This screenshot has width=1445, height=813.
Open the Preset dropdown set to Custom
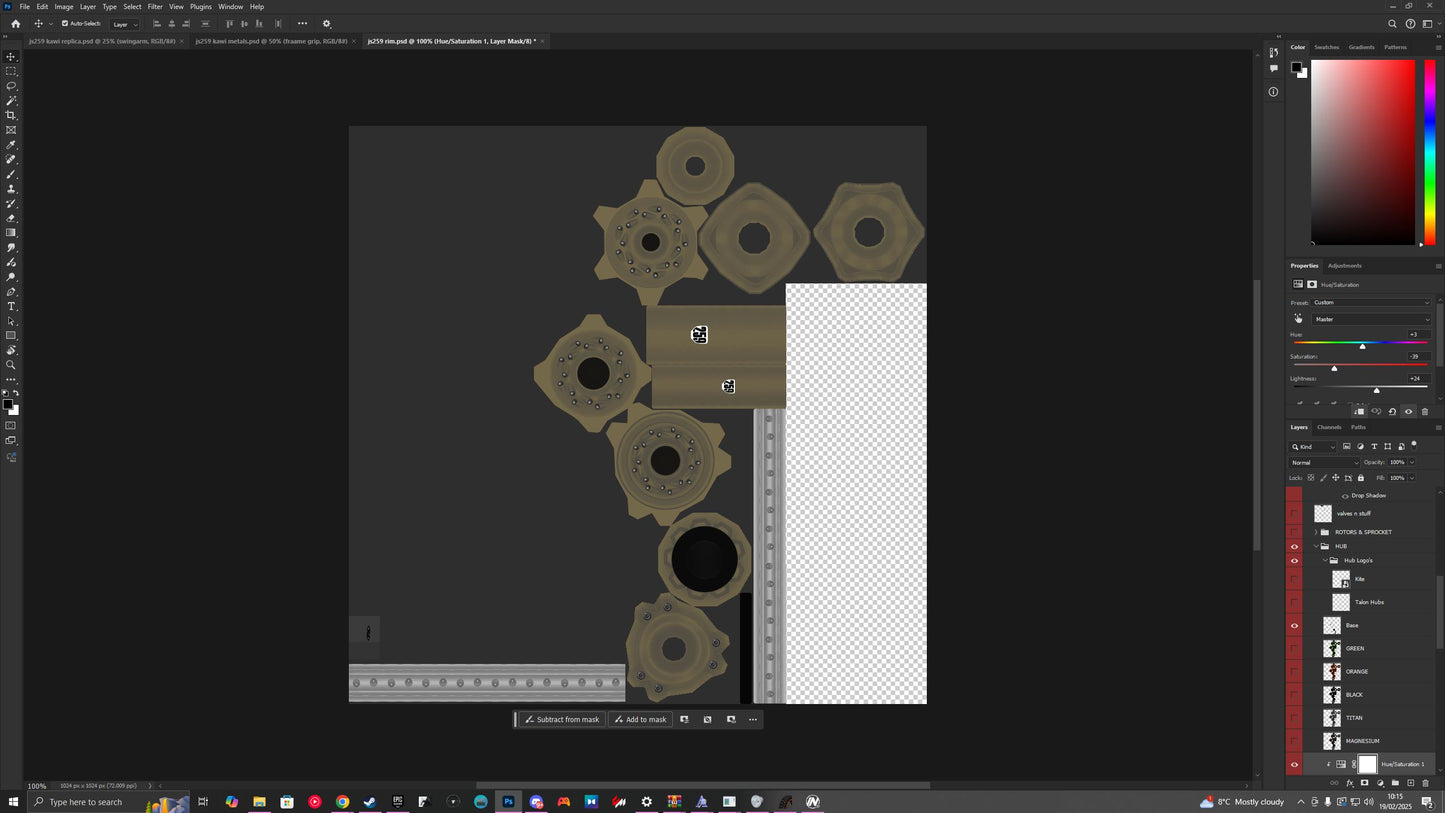click(x=1370, y=302)
